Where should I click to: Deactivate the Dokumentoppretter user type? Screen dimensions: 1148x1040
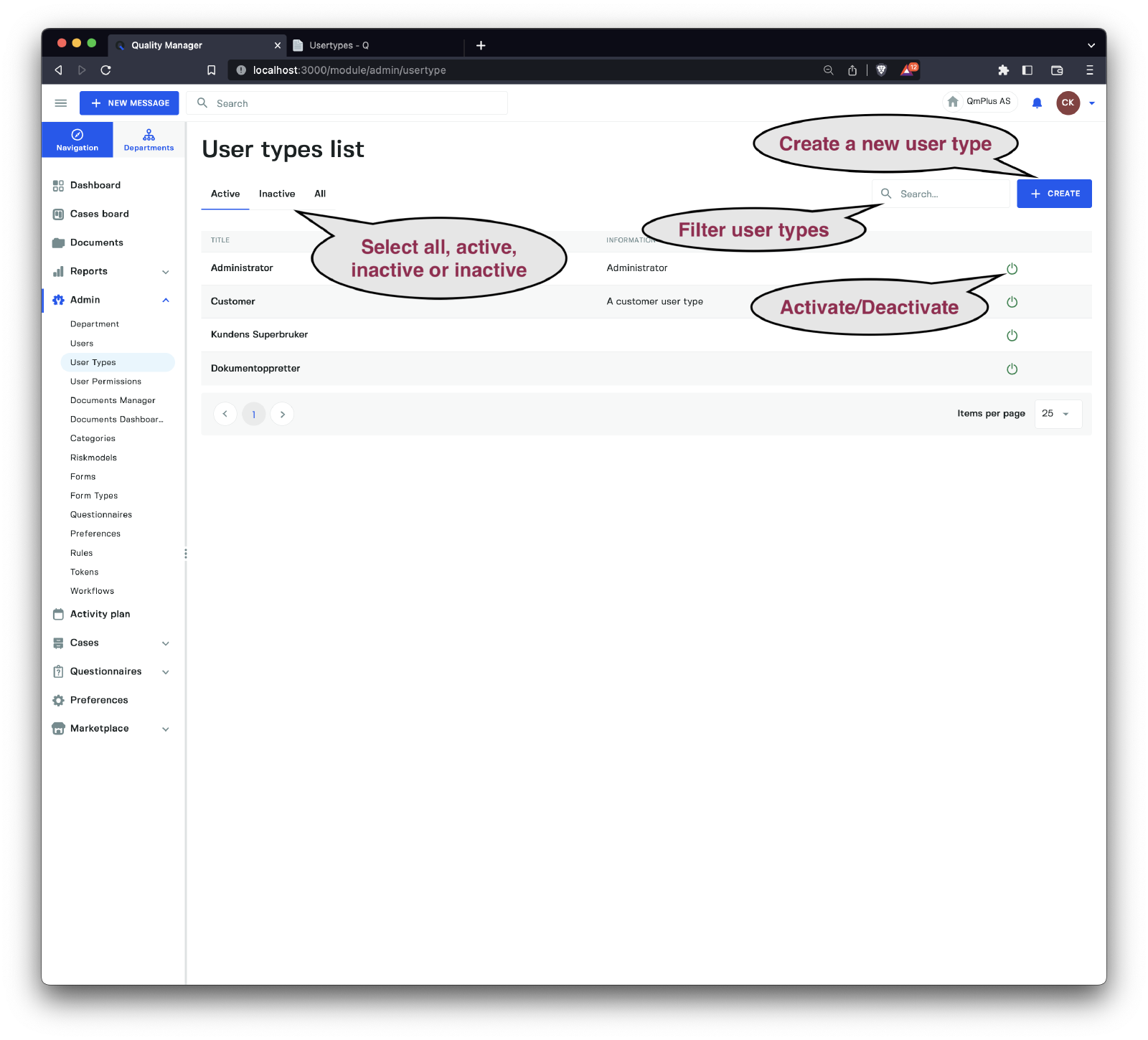[x=1012, y=369]
